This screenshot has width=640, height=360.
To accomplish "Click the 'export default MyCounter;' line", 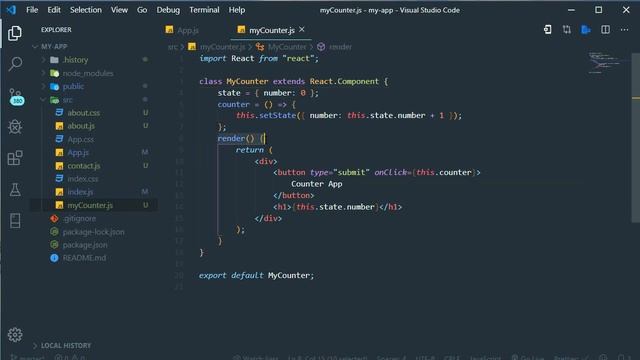I will [x=256, y=276].
